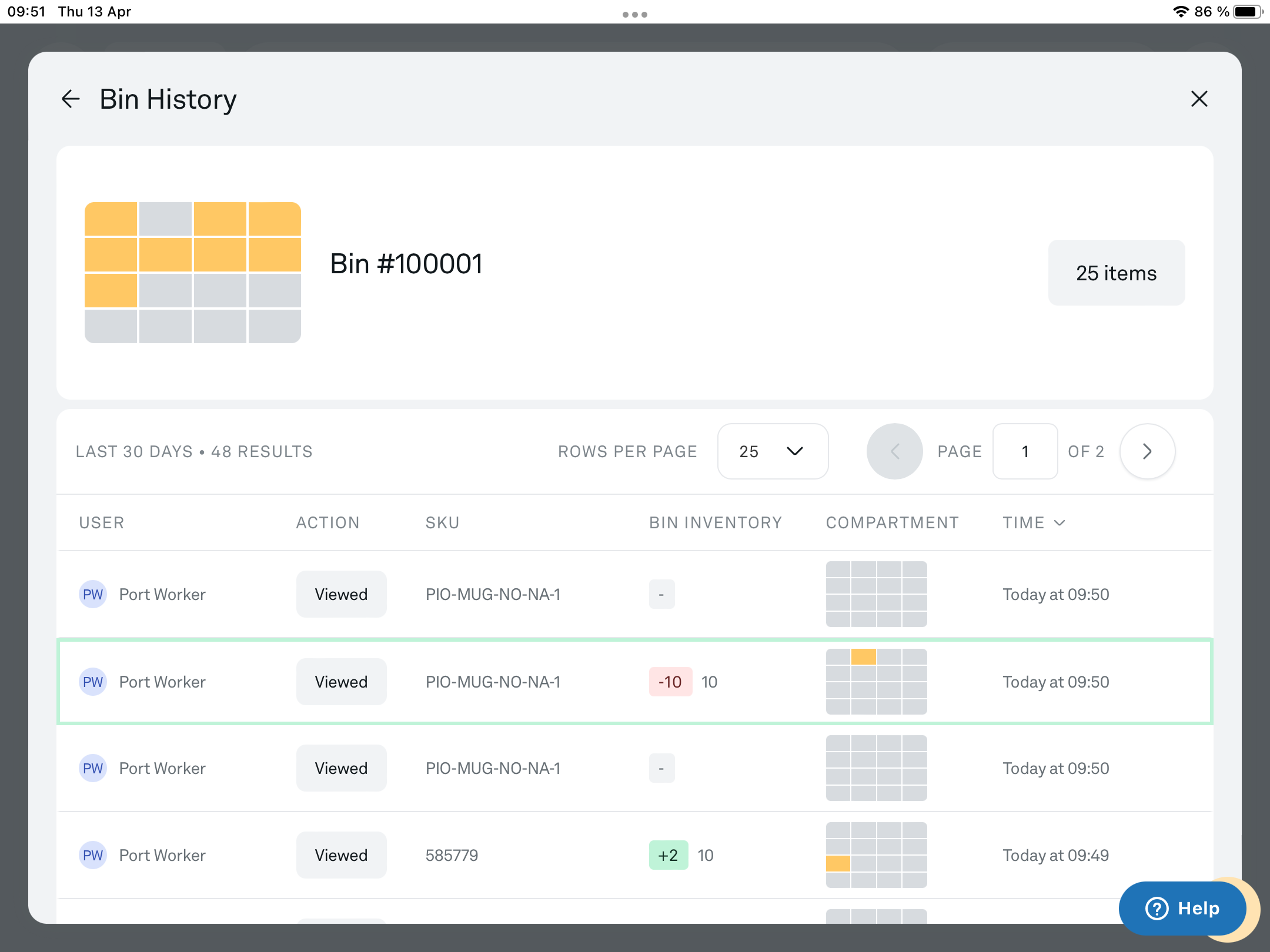Click the compartment grid in the -10 row

click(876, 682)
